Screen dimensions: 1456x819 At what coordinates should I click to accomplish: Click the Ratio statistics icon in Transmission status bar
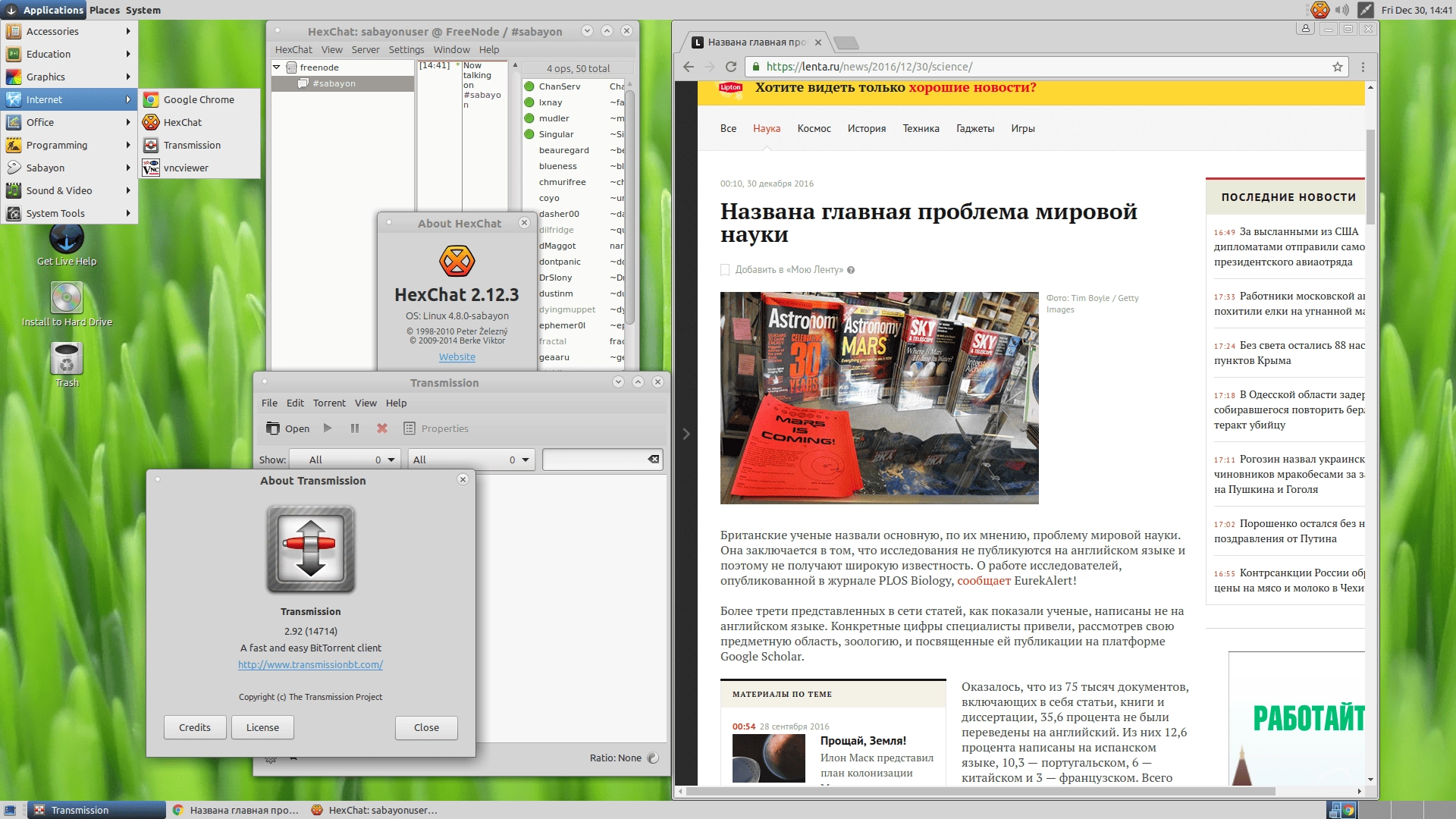[654, 758]
